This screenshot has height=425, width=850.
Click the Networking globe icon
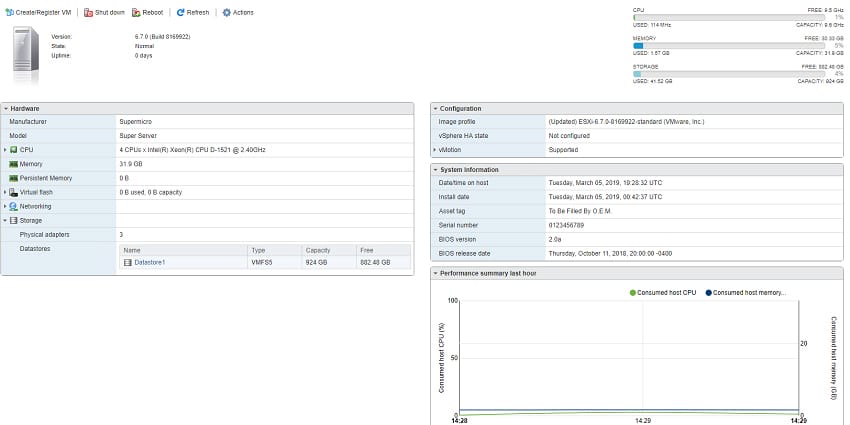(14, 206)
